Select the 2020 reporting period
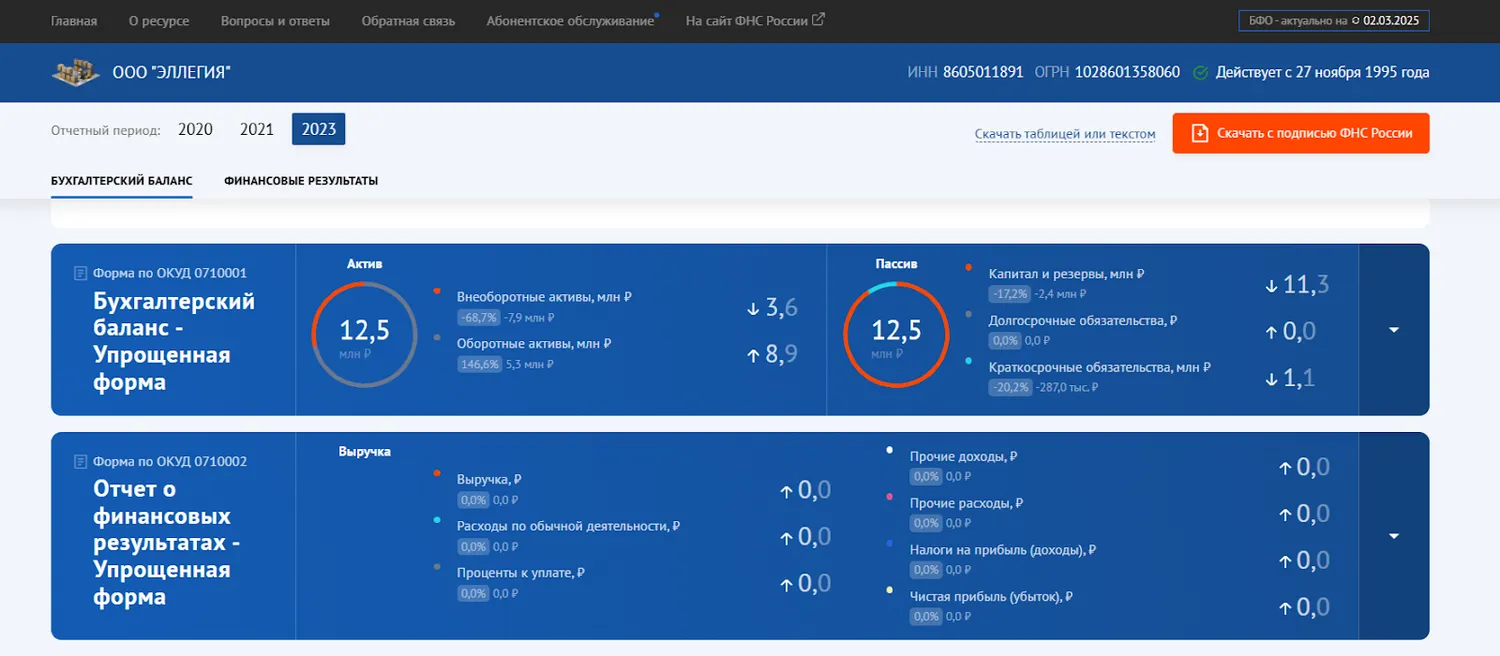Image resolution: width=1500 pixels, height=656 pixels. (195, 129)
